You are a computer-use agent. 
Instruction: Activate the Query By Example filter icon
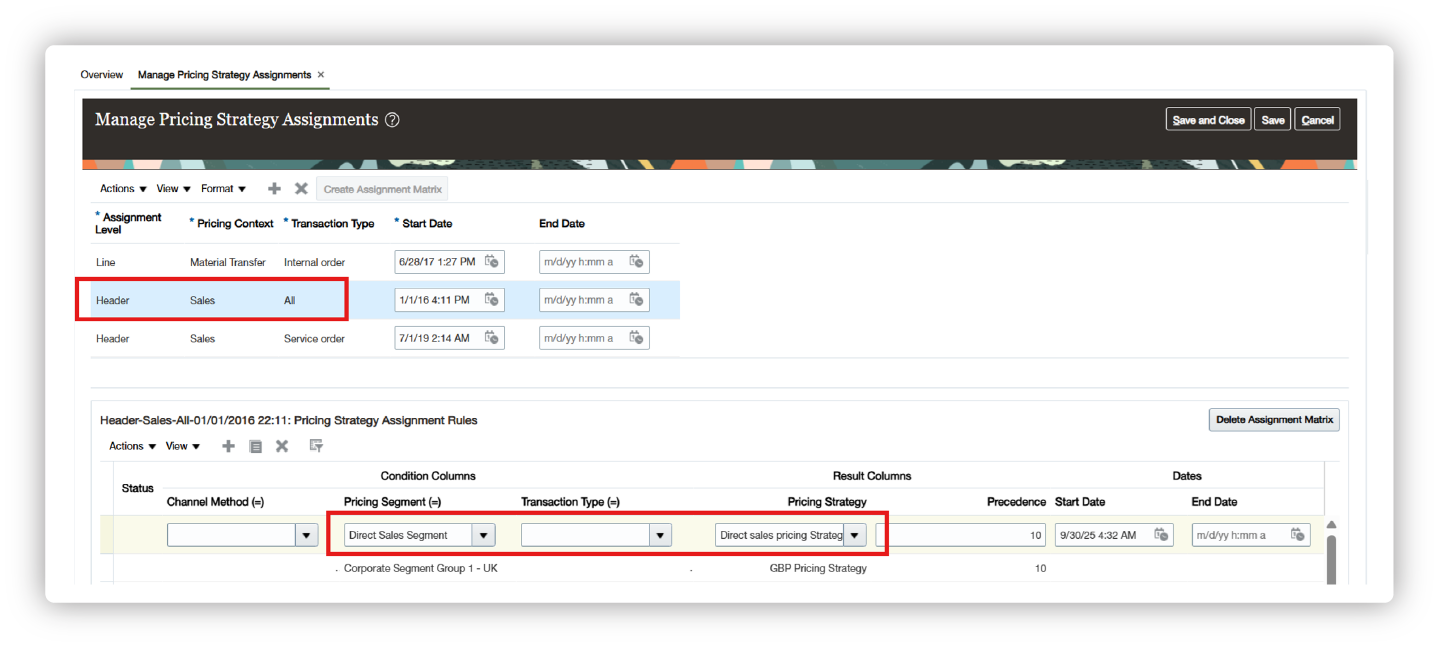(315, 446)
